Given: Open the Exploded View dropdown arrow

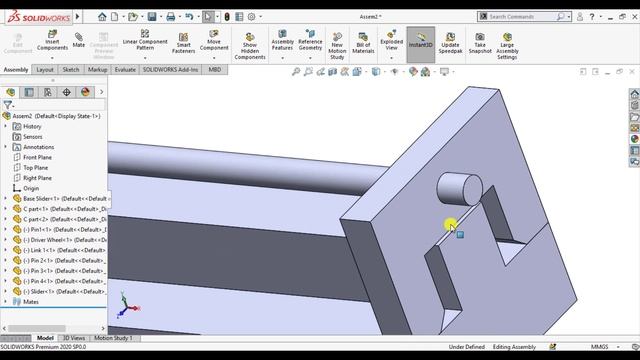Looking at the screenshot, I should point(391,58).
